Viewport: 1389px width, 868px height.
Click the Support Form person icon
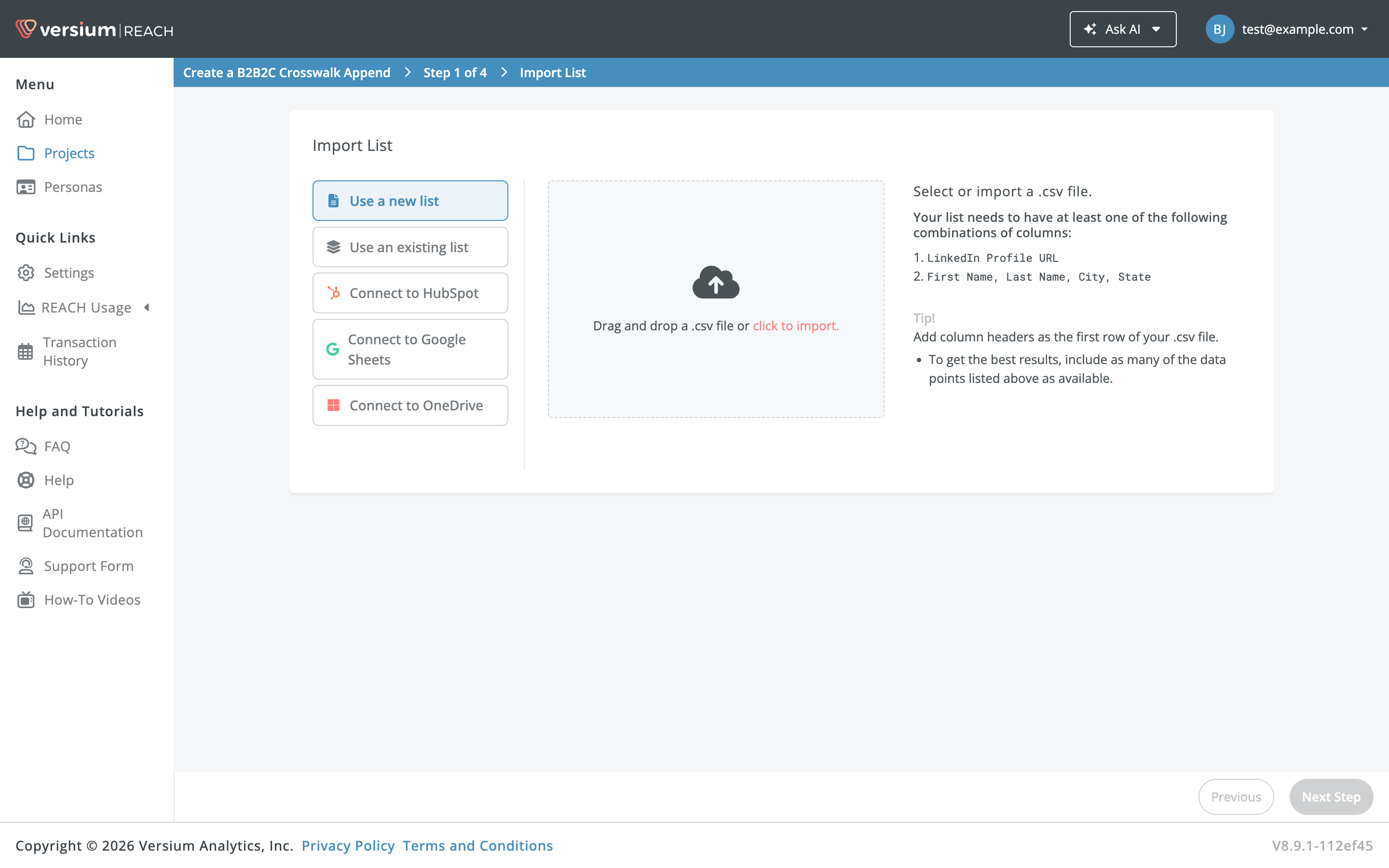coord(26,566)
